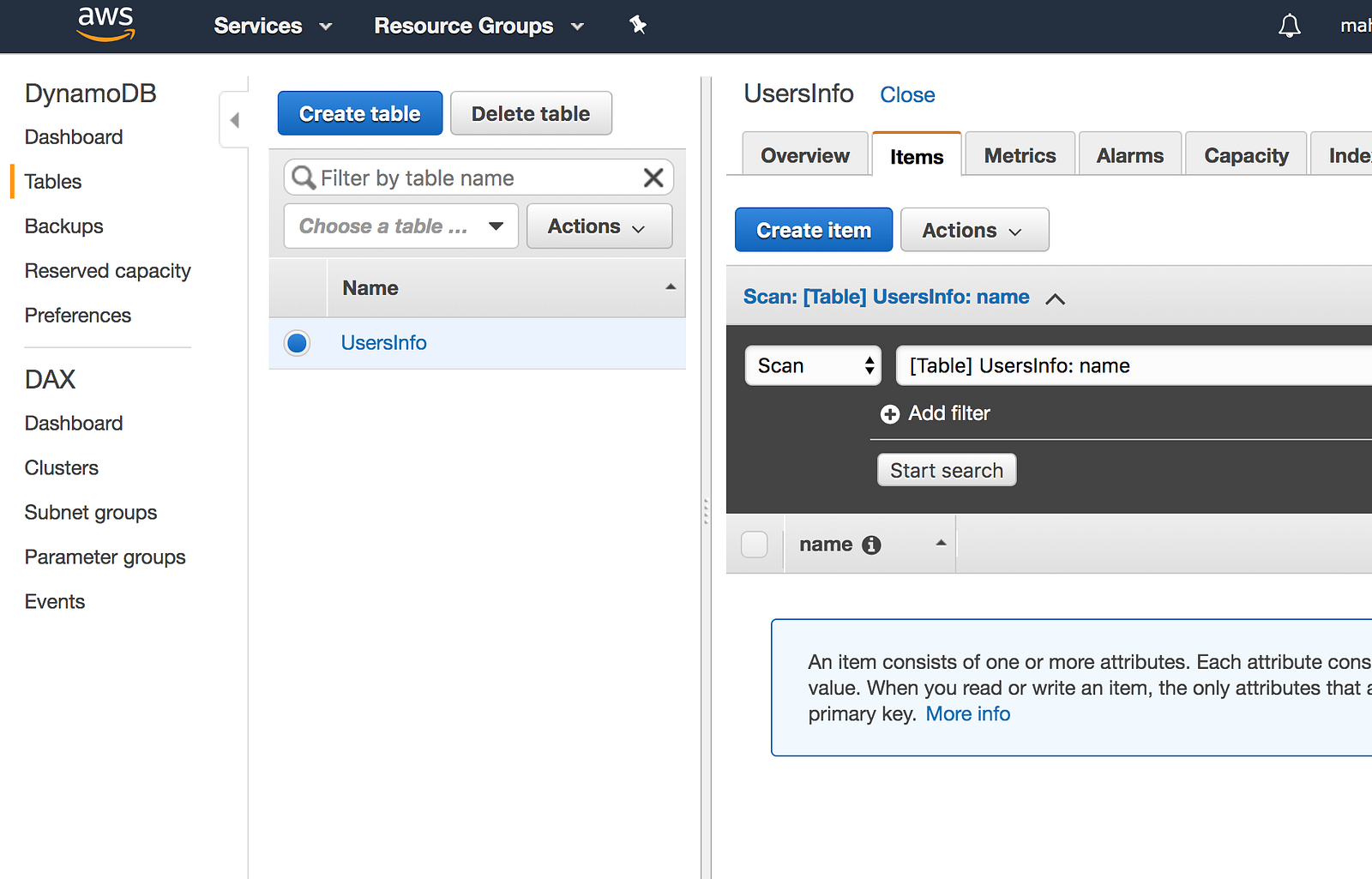Collapse the DynamoDB side navigation arrow
The width and height of the screenshot is (1372, 879).
click(x=234, y=120)
